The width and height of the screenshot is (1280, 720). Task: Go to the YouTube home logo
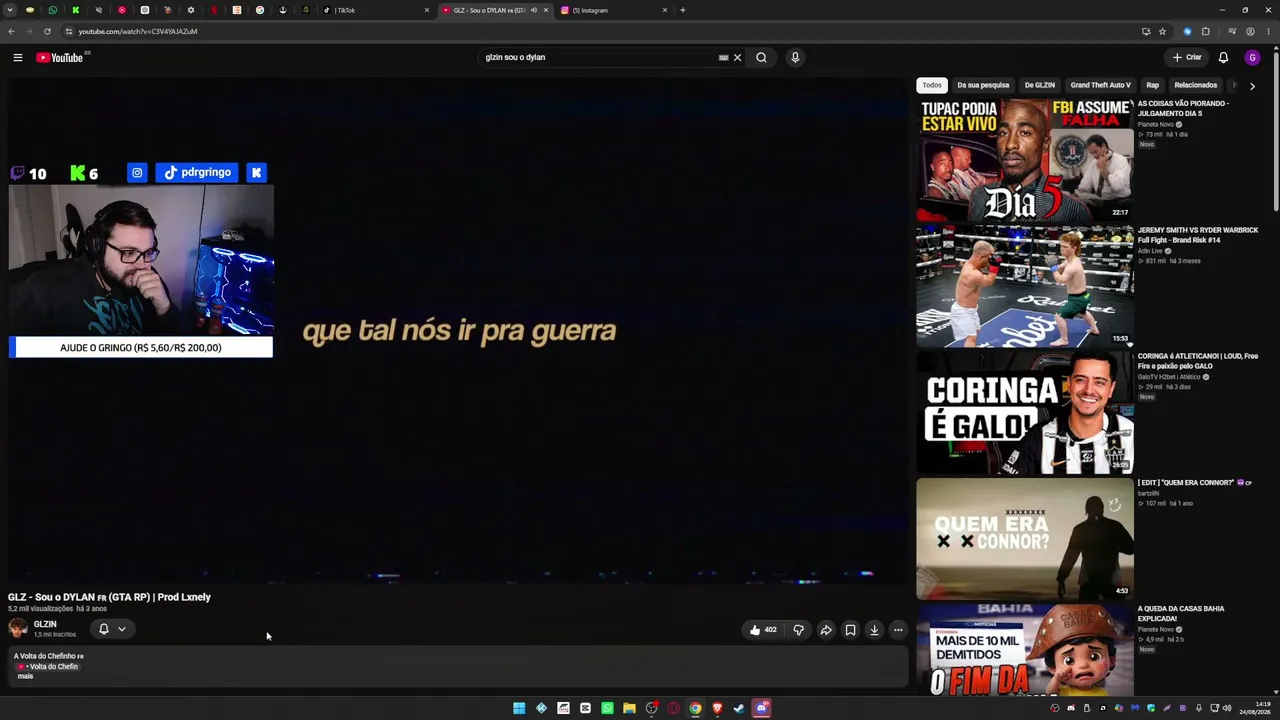[x=60, y=58]
